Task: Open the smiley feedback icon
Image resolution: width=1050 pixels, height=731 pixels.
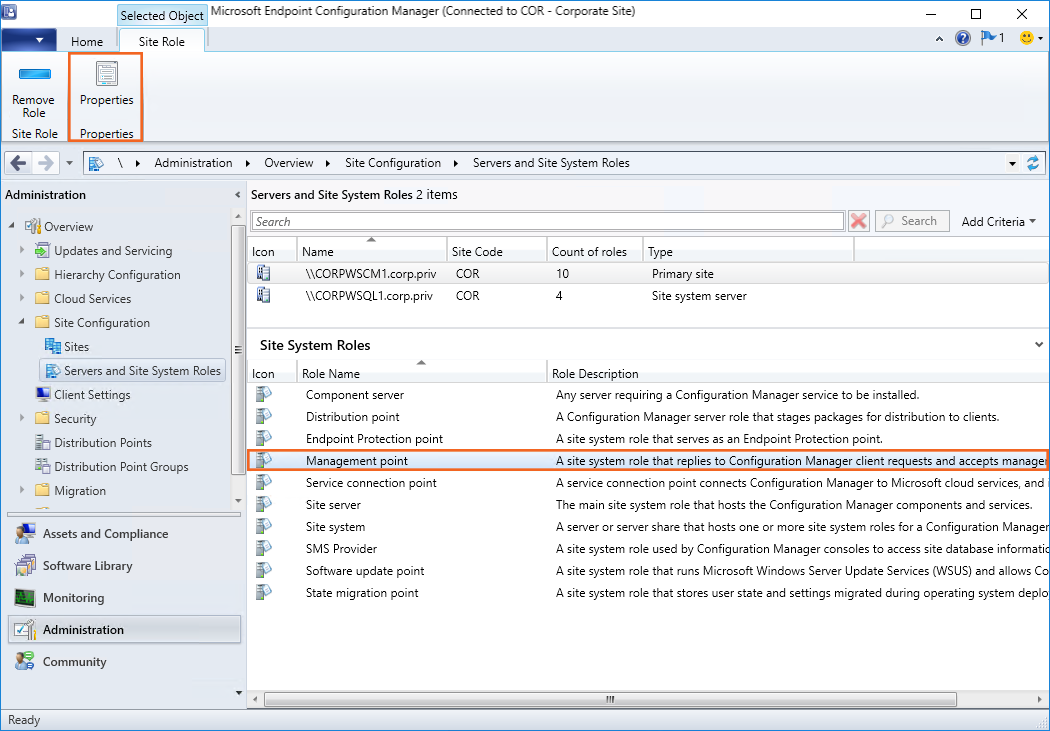Action: pos(1026,38)
